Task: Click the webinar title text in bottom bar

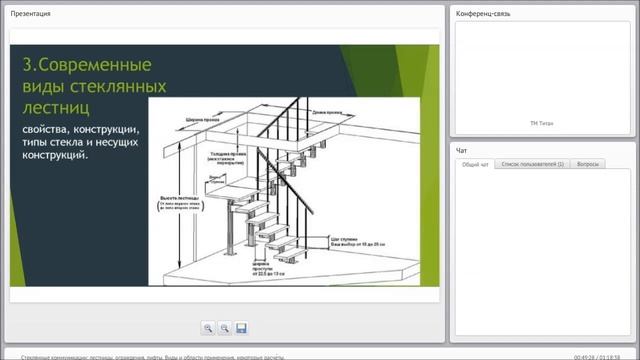Action: pos(152,357)
